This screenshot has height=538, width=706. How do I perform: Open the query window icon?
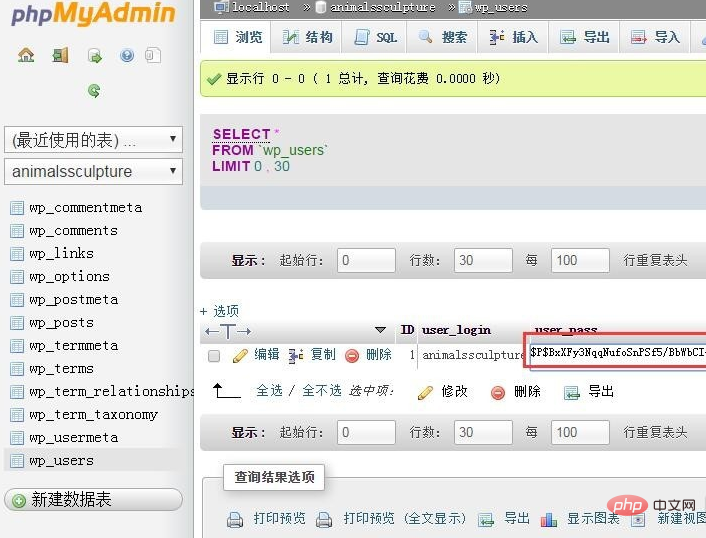pos(94,56)
